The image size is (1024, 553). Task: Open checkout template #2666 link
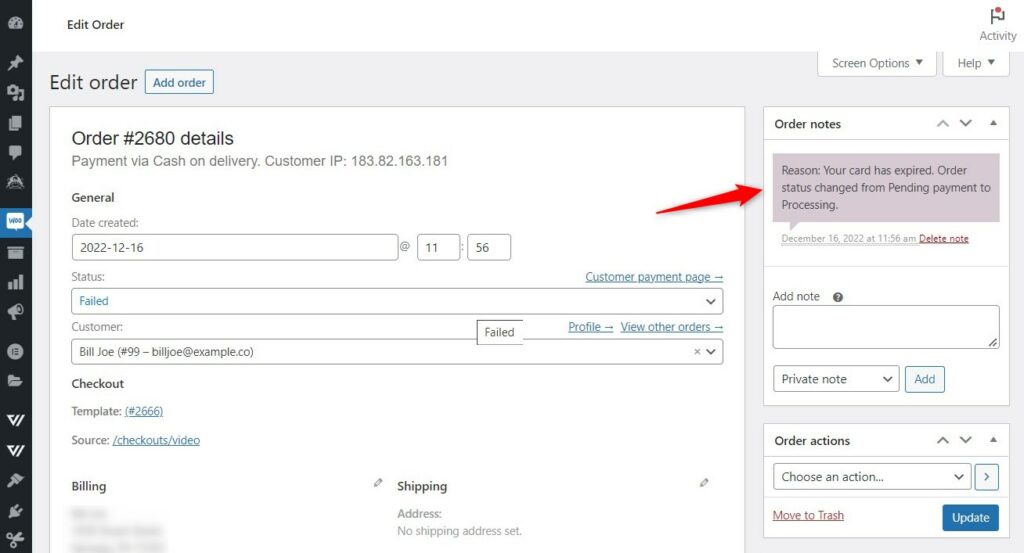pyautogui.click(x=144, y=411)
